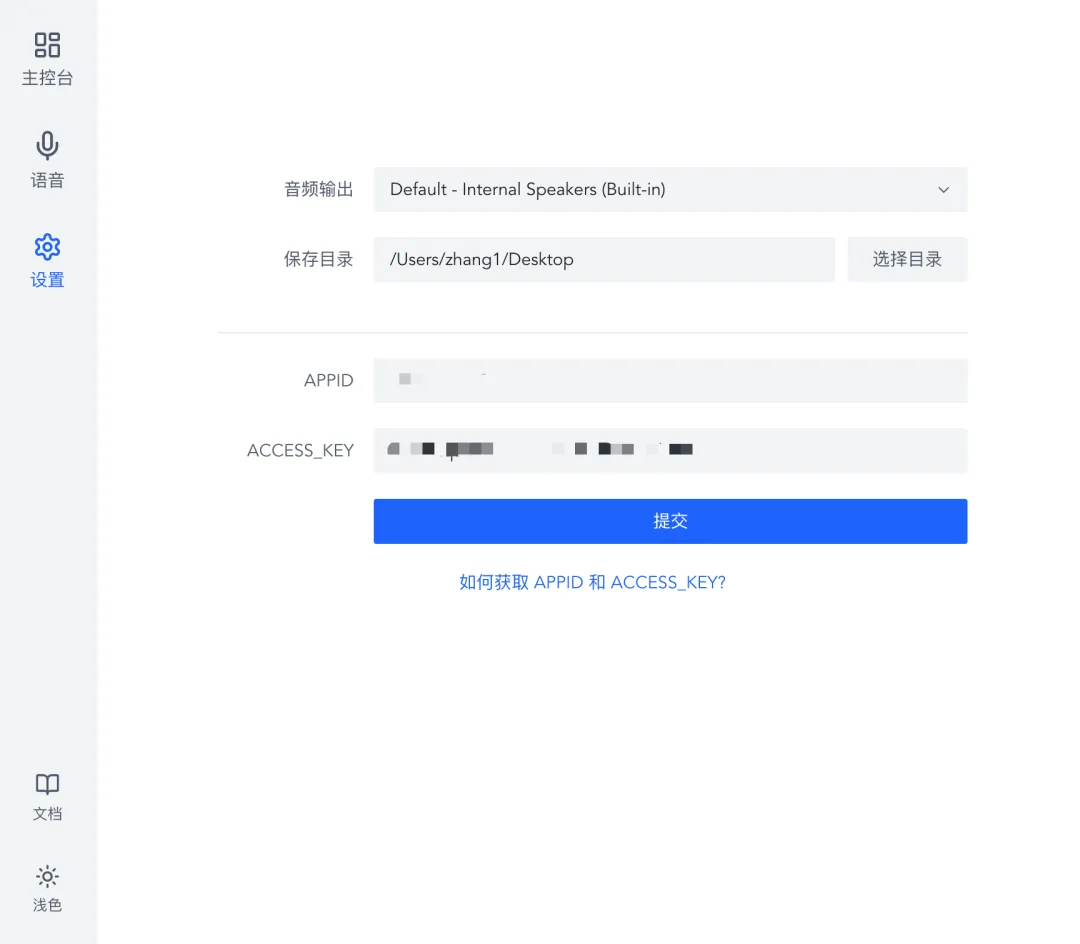The height and width of the screenshot is (944, 1080).
Task: Focus the ACCESS_KEY input field
Action: [670, 450]
